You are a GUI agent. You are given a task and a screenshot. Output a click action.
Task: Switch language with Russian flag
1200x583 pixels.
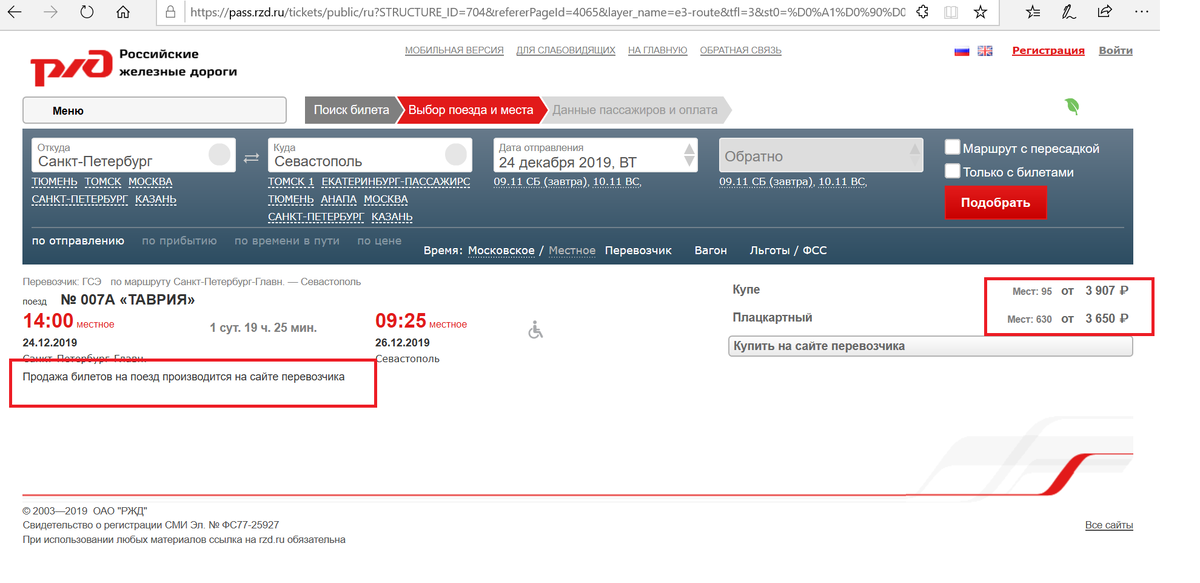click(962, 51)
